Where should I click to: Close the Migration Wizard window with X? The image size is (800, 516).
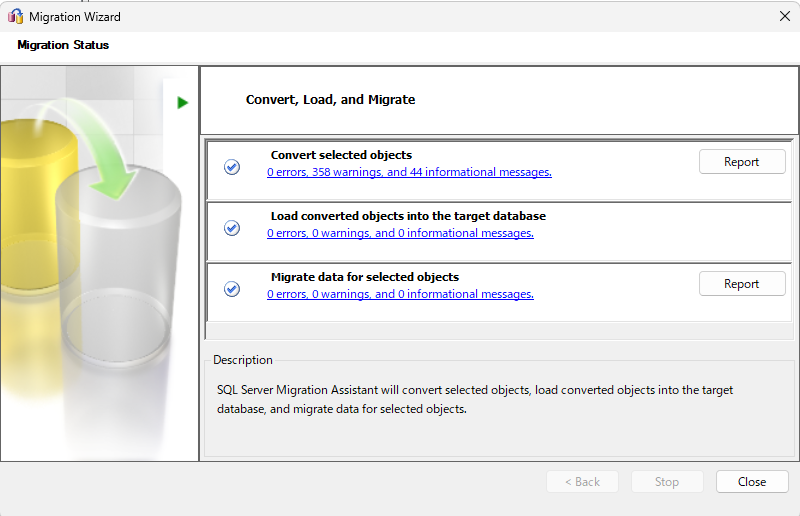(x=784, y=16)
